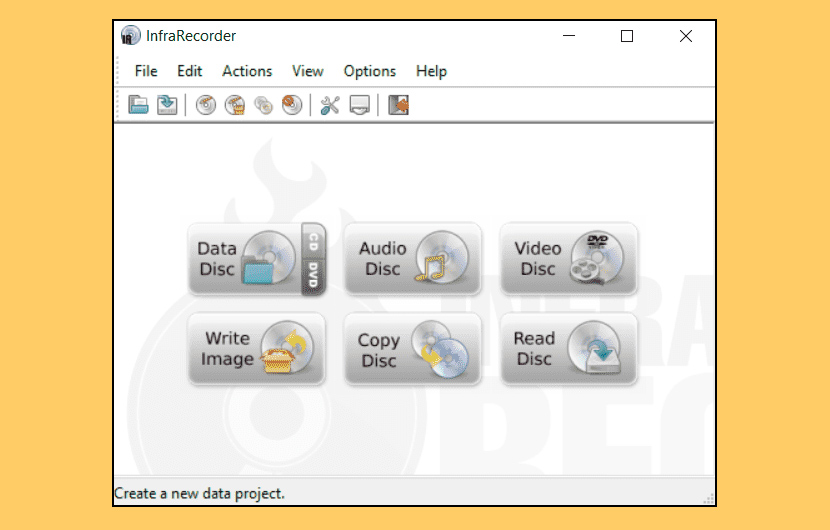
Task: Open the Actions menu
Action: (247, 71)
